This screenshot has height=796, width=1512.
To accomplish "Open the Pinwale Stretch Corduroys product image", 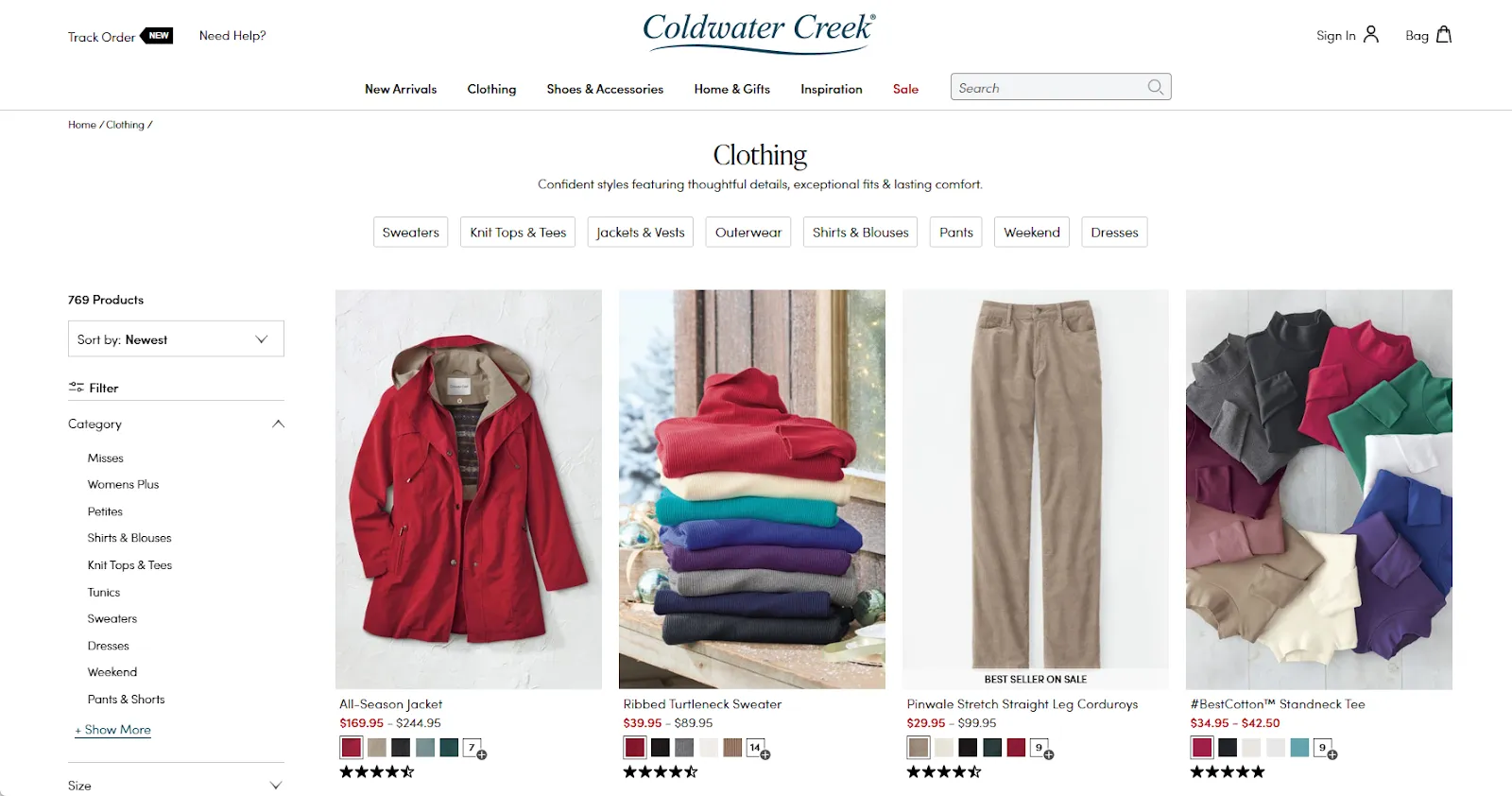I will (x=1036, y=489).
